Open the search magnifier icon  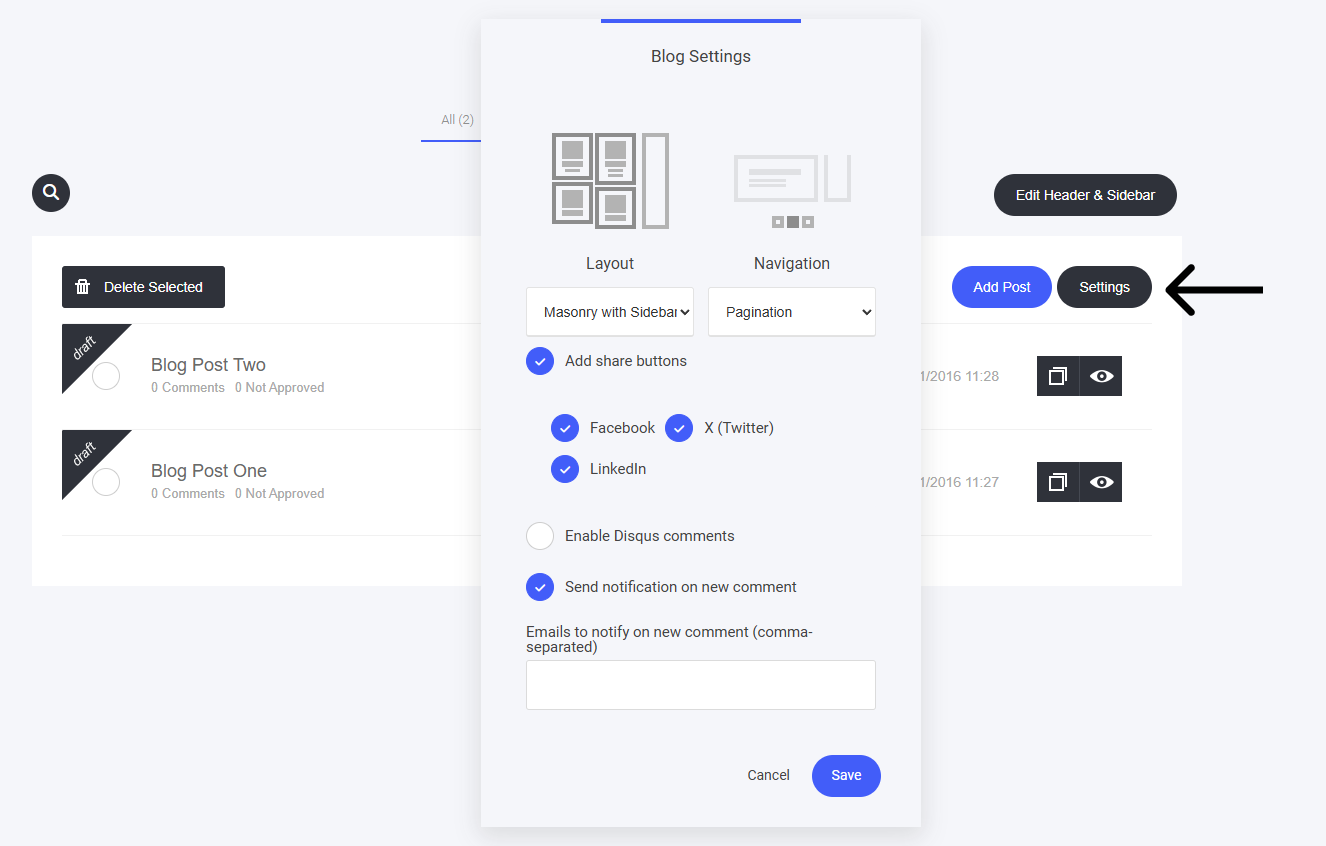[51, 192]
